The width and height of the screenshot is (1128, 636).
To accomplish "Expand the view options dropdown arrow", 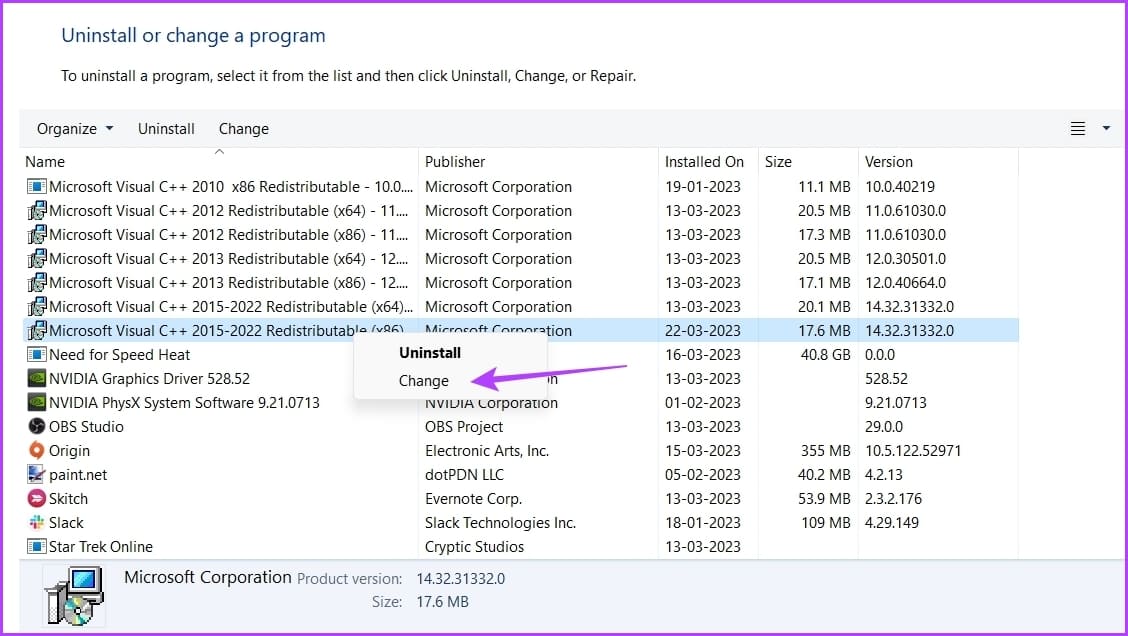I will 1106,128.
